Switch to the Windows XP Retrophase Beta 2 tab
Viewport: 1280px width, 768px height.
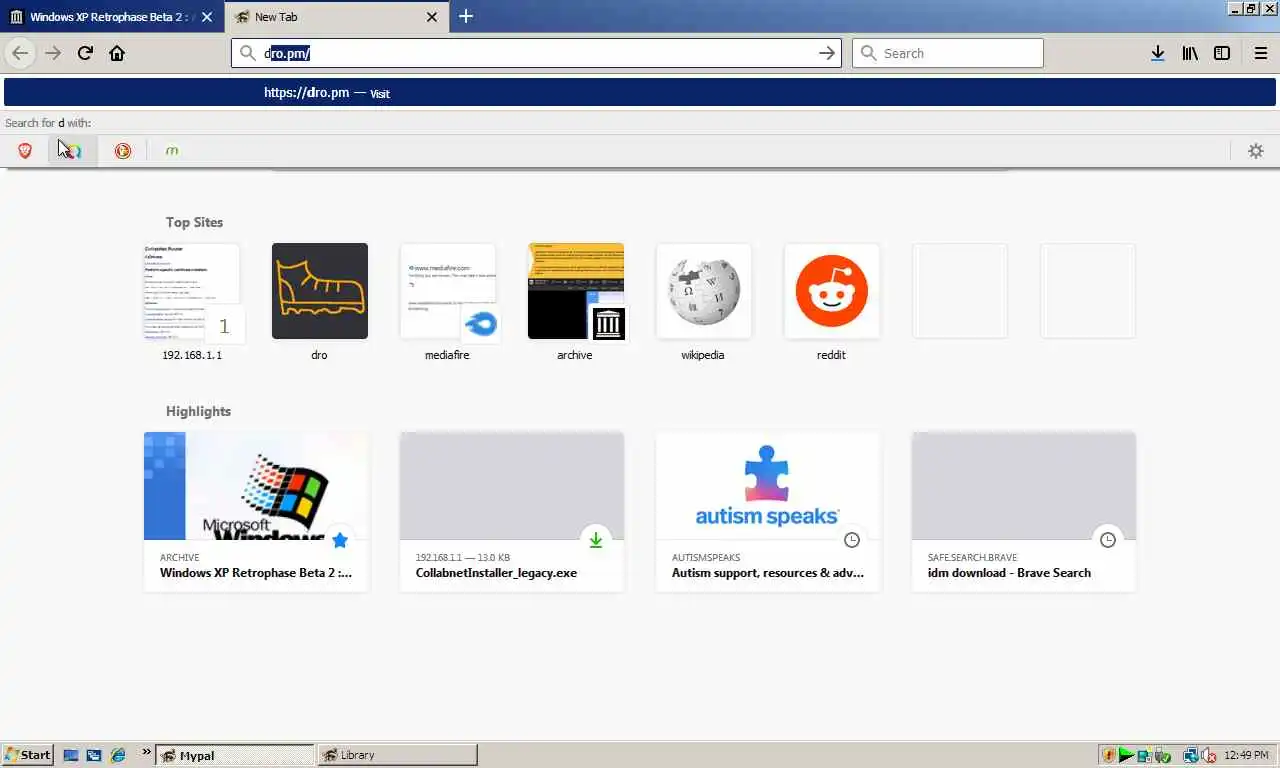point(111,17)
